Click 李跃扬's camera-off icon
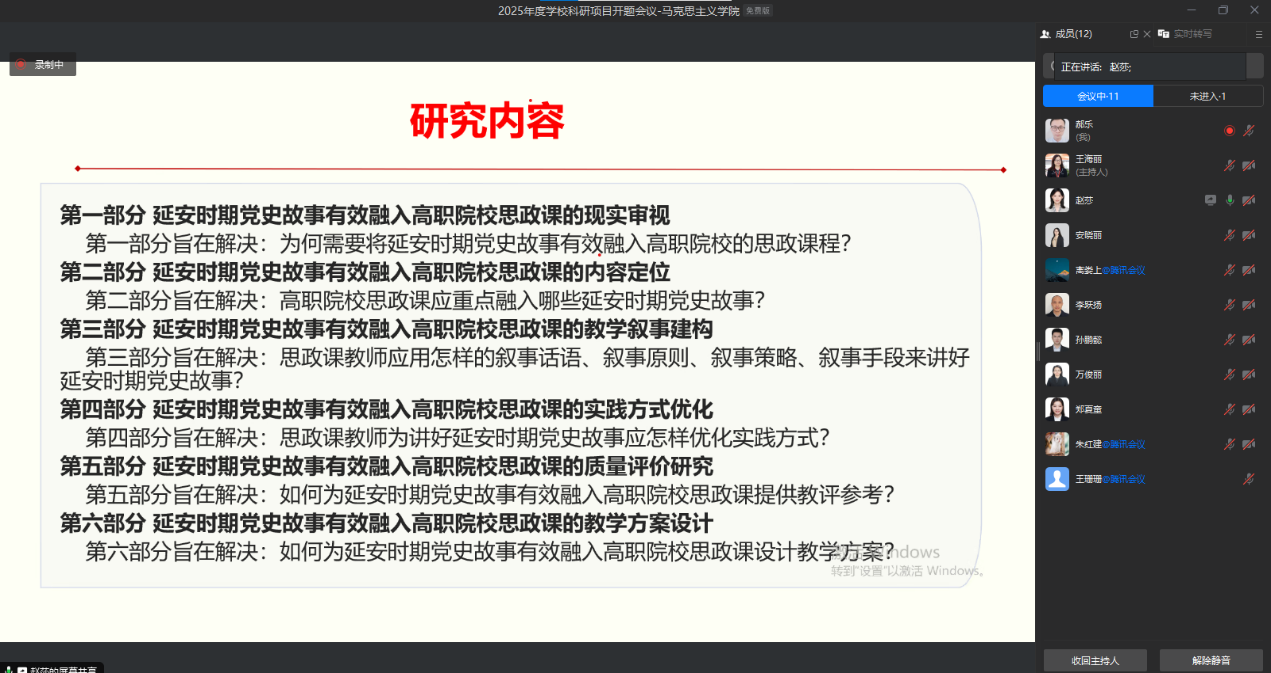Viewport: 1271px width, 673px height. click(x=1248, y=305)
